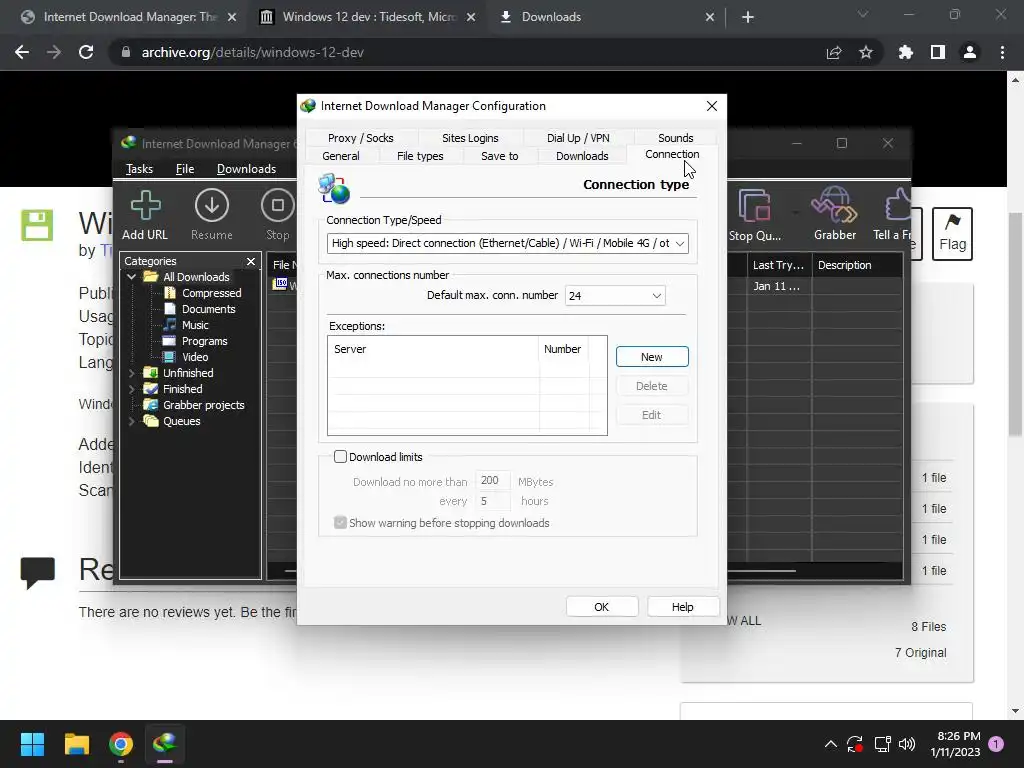Image resolution: width=1024 pixels, height=768 pixels.
Task: Expand Unfinished tree node
Action: [x=132, y=373]
